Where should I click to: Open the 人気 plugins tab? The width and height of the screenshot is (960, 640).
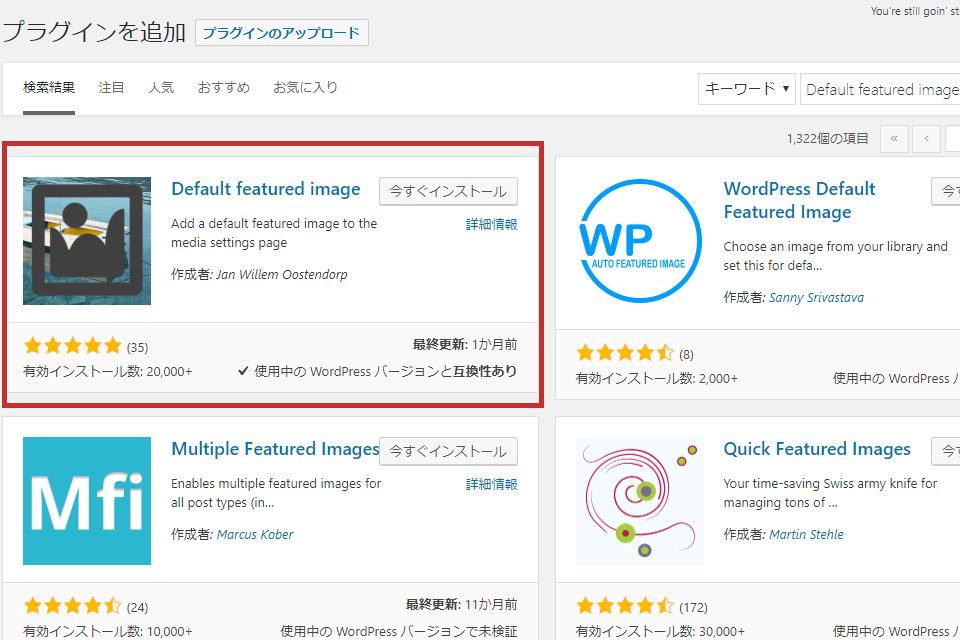pos(161,88)
